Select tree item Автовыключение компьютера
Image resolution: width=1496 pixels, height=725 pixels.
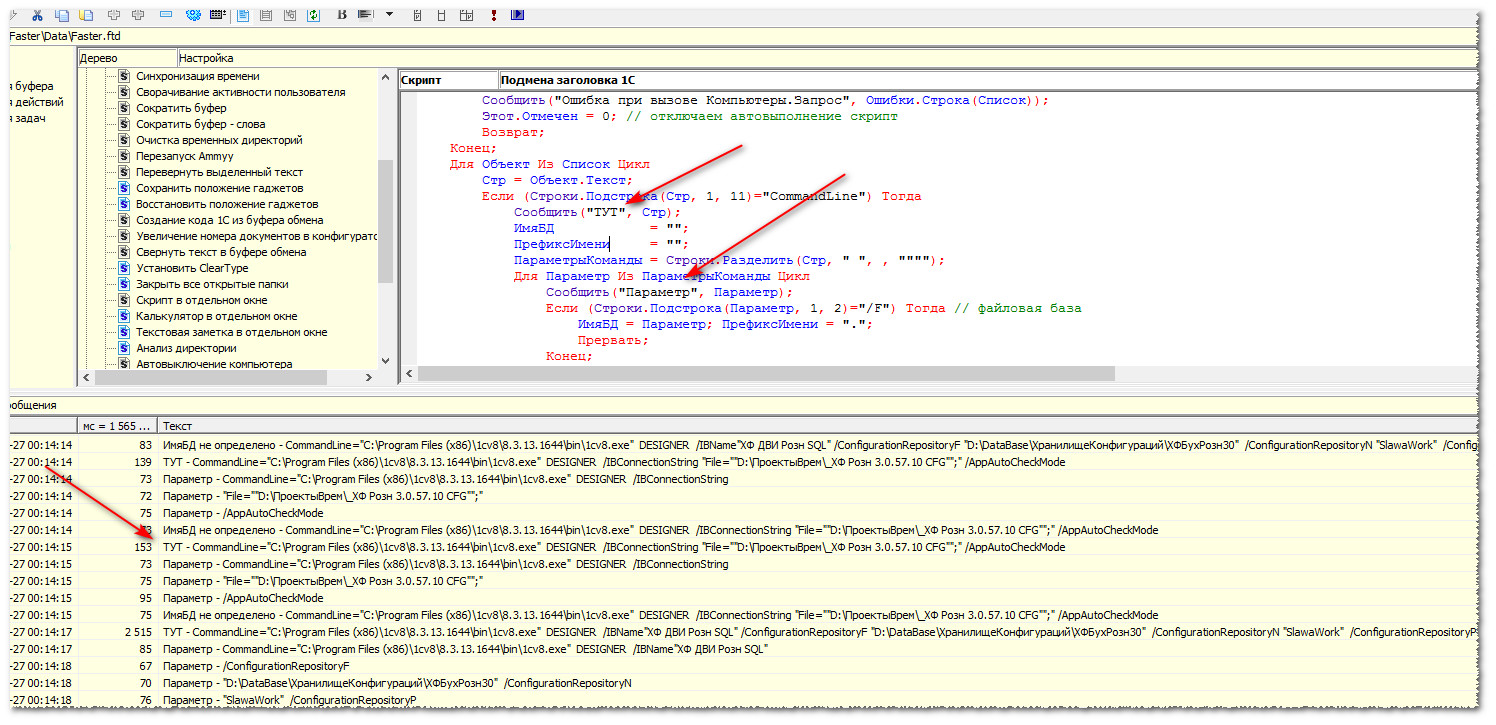[x=214, y=364]
